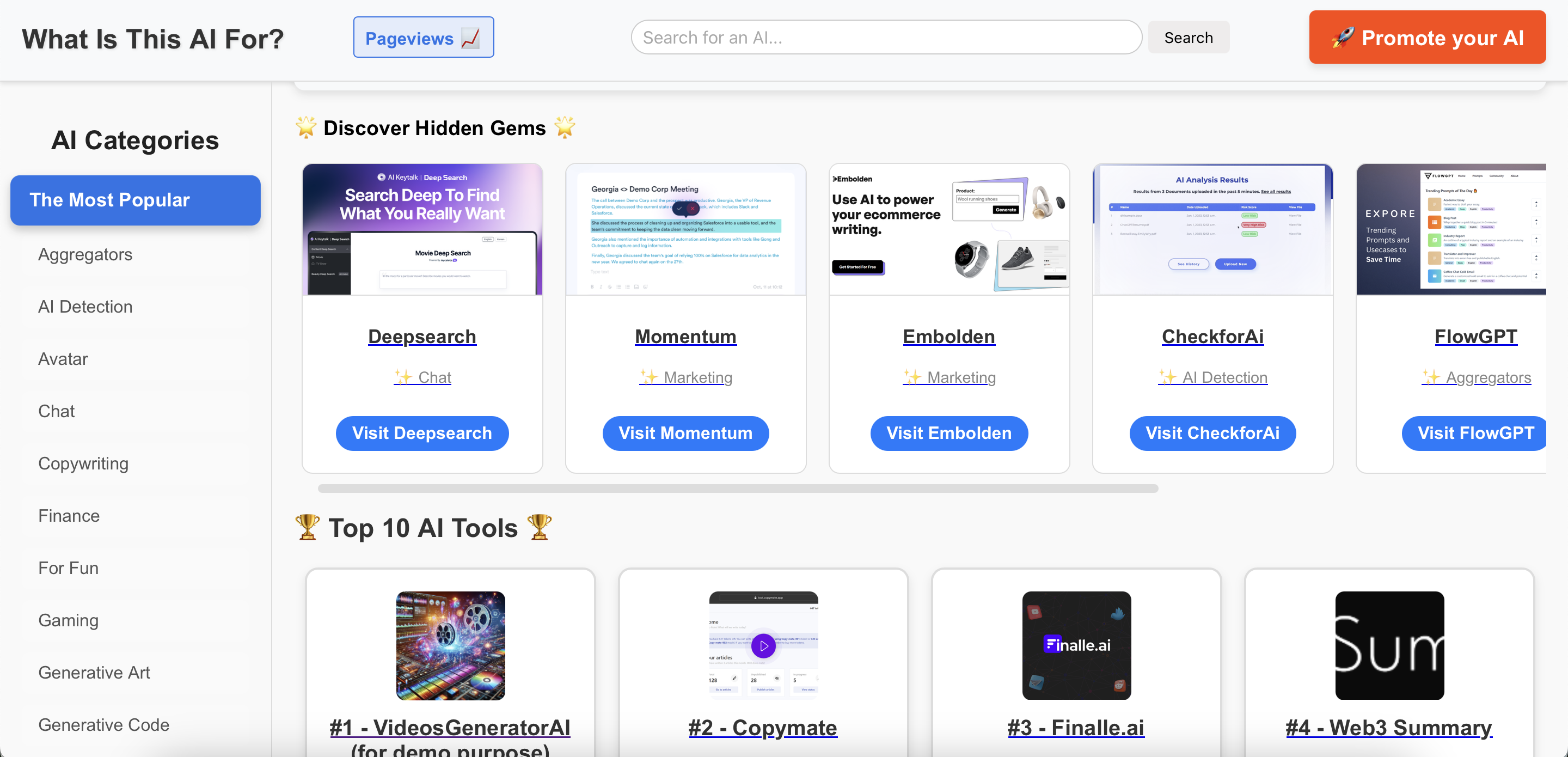
Task: Open the Embolden title link
Action: tap(948, 336)
